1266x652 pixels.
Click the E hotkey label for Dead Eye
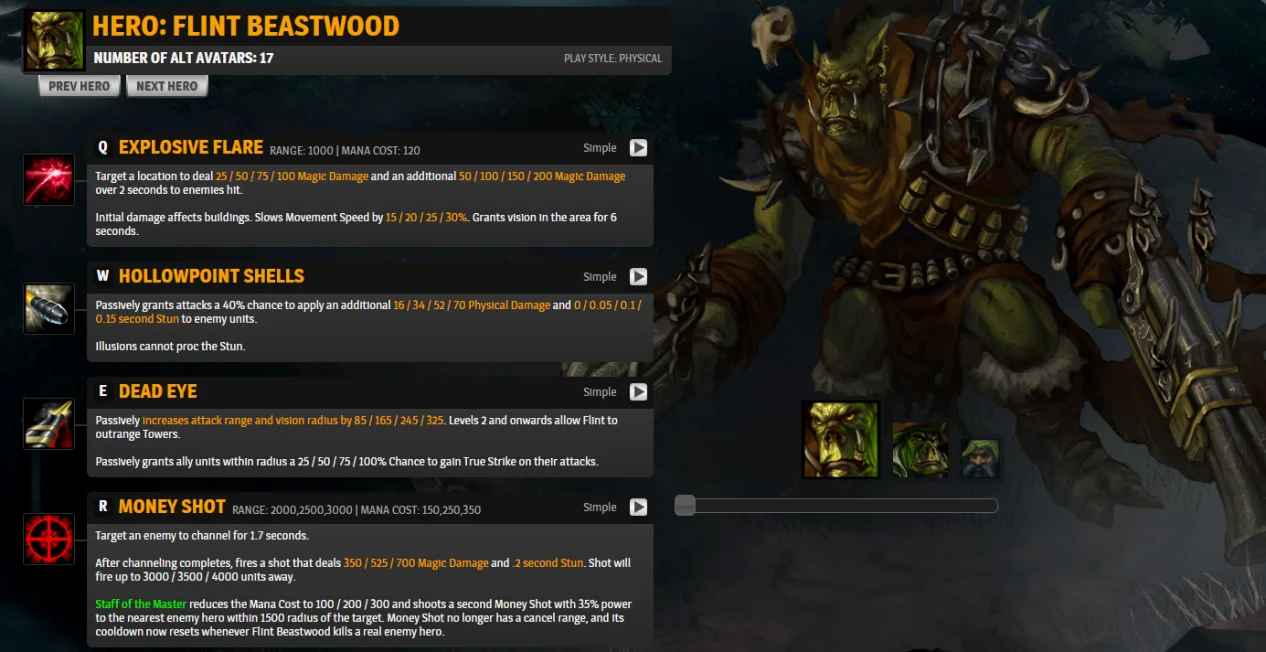click(x=102, y=392)
